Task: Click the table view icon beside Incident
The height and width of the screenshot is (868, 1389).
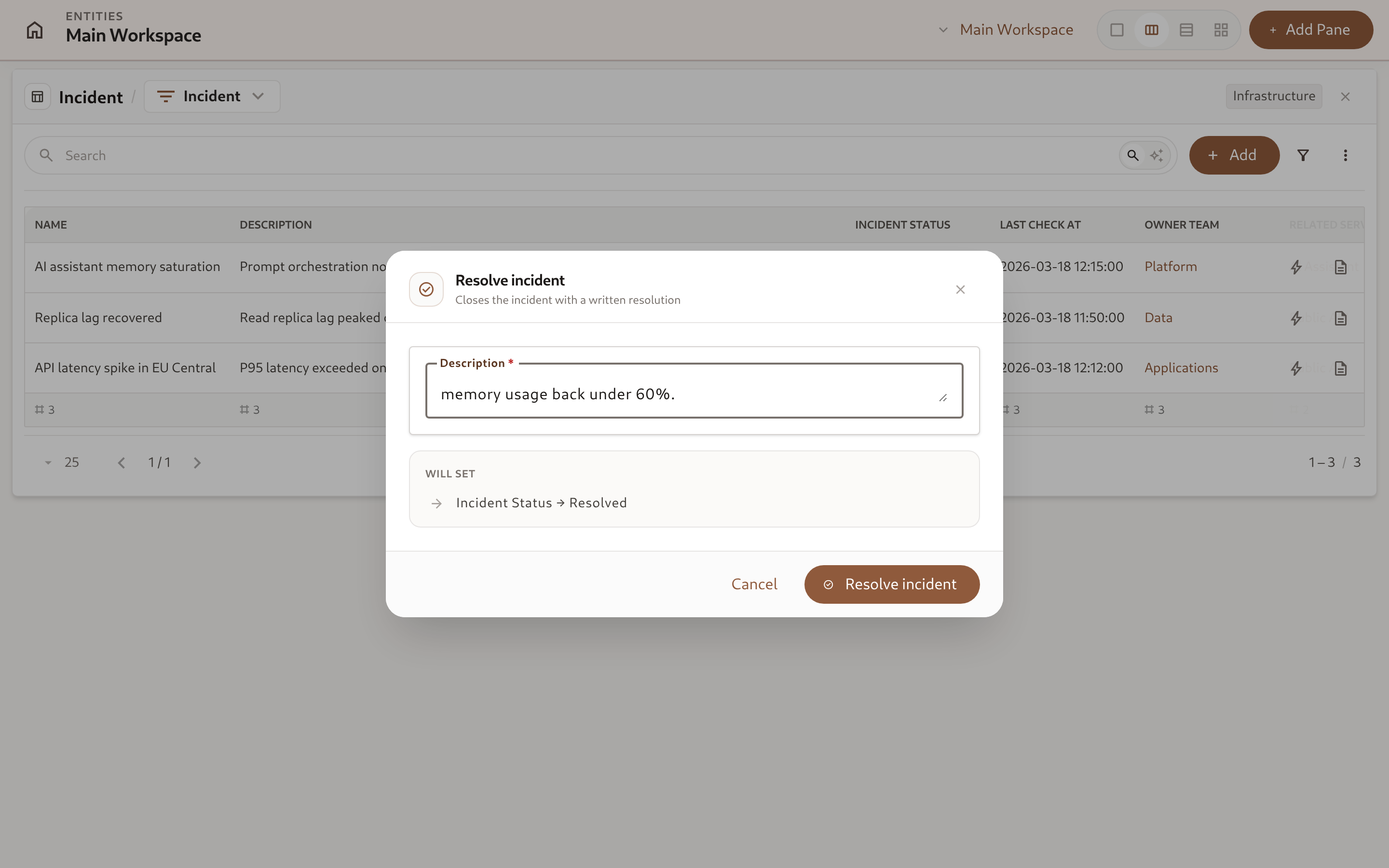Action: 38,96
